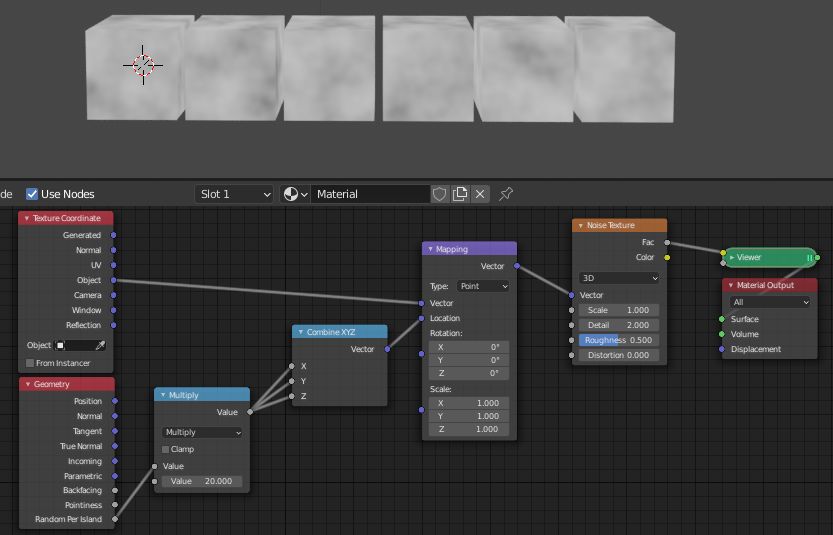
Task: Click Mapping Location input socket
Action: (x=421, y=318)
